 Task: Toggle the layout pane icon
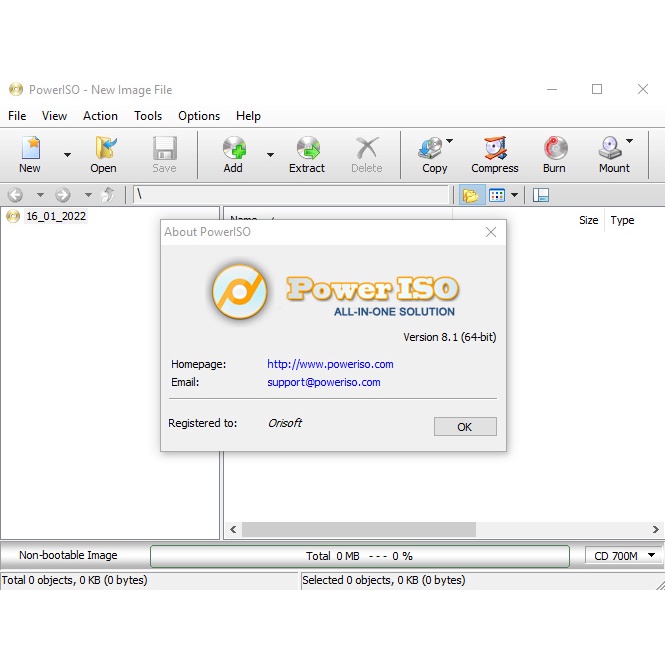[541, 196]
